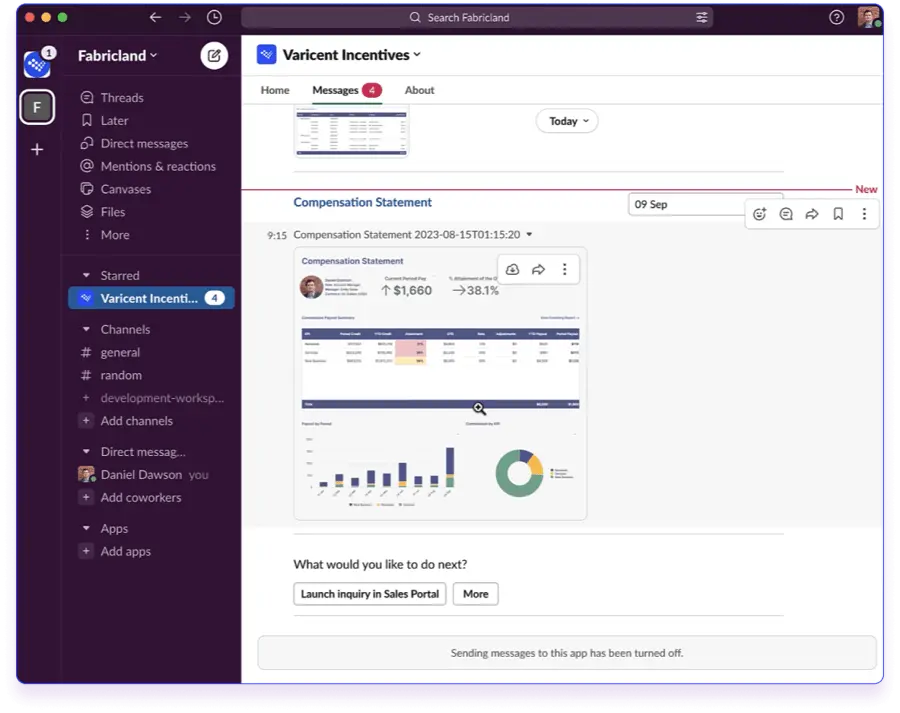The width and height of the screenshot is (900, 713).
Task: Open more actions for the image attachment
Action: point(565,269)
